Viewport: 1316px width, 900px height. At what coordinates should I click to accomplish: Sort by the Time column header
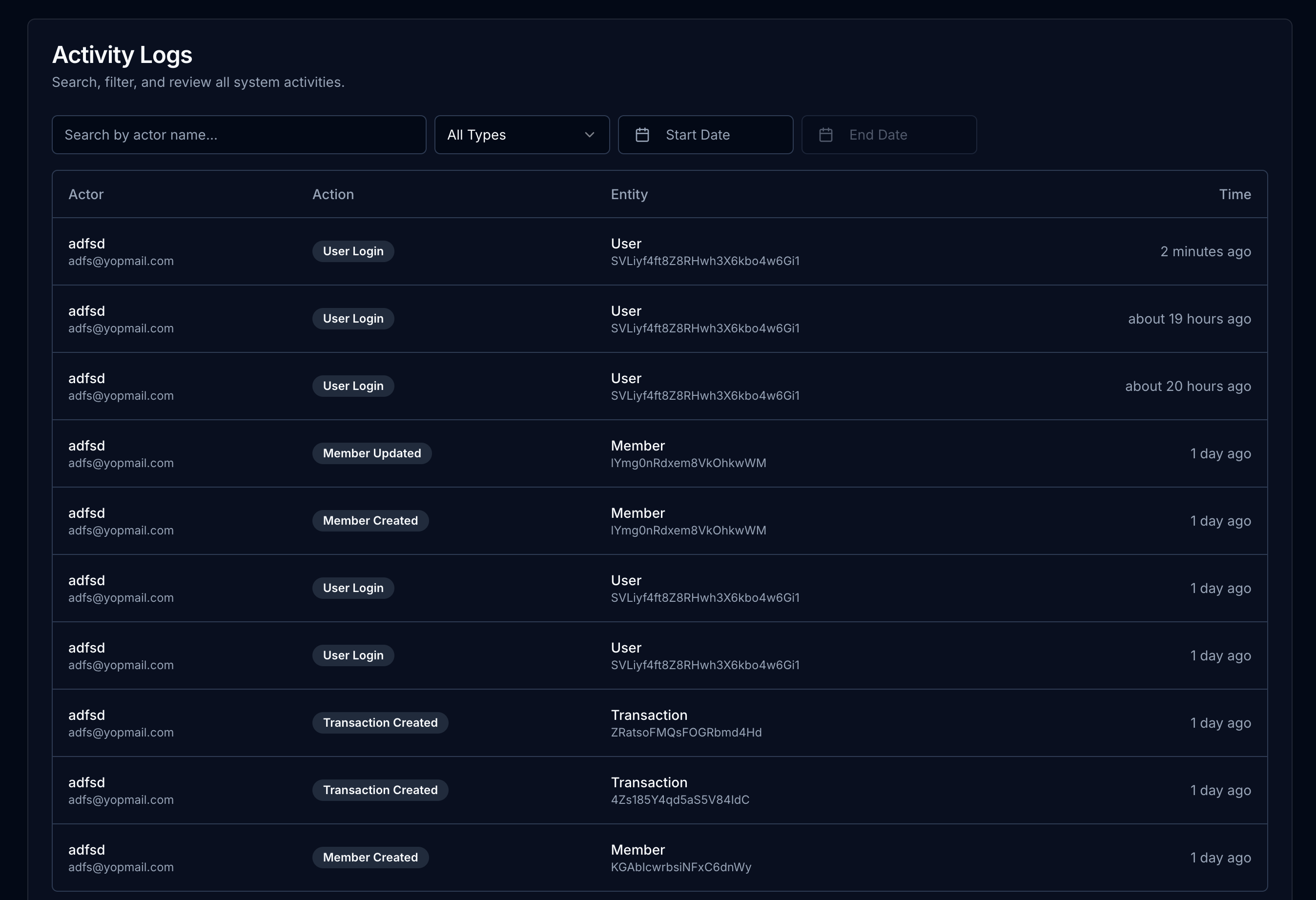(1235, 194)
